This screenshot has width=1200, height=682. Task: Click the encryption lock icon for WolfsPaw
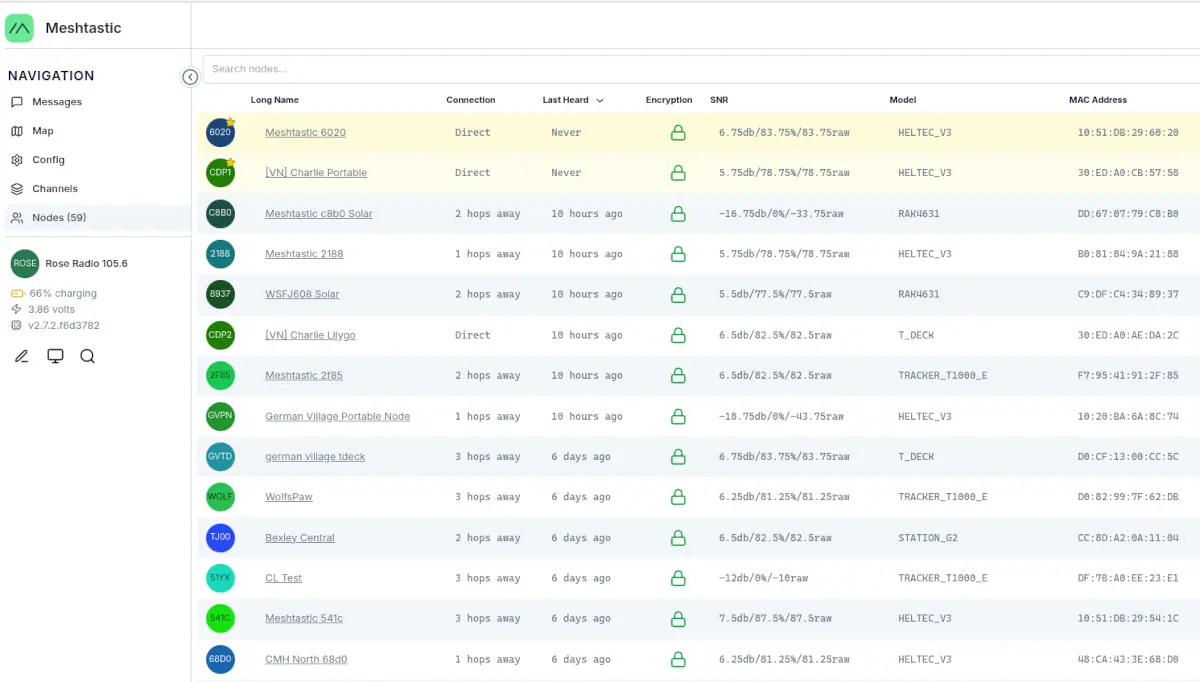click(678, 497)
